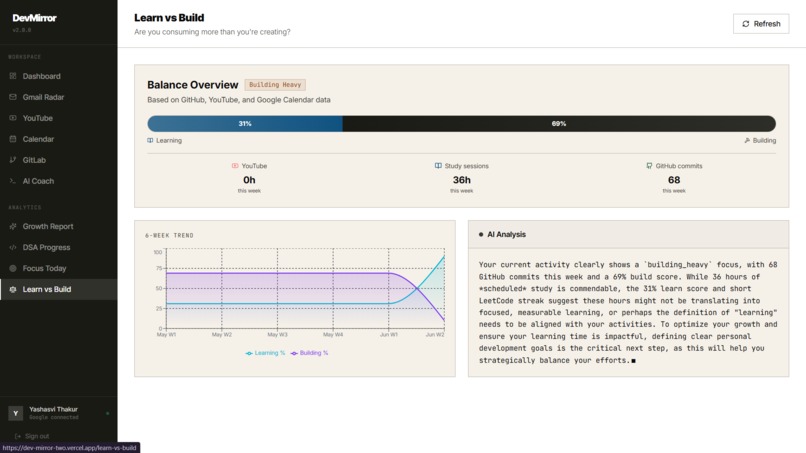Toggle the Learning % legend entry
The image size is (806, 453).
[265, 353]
